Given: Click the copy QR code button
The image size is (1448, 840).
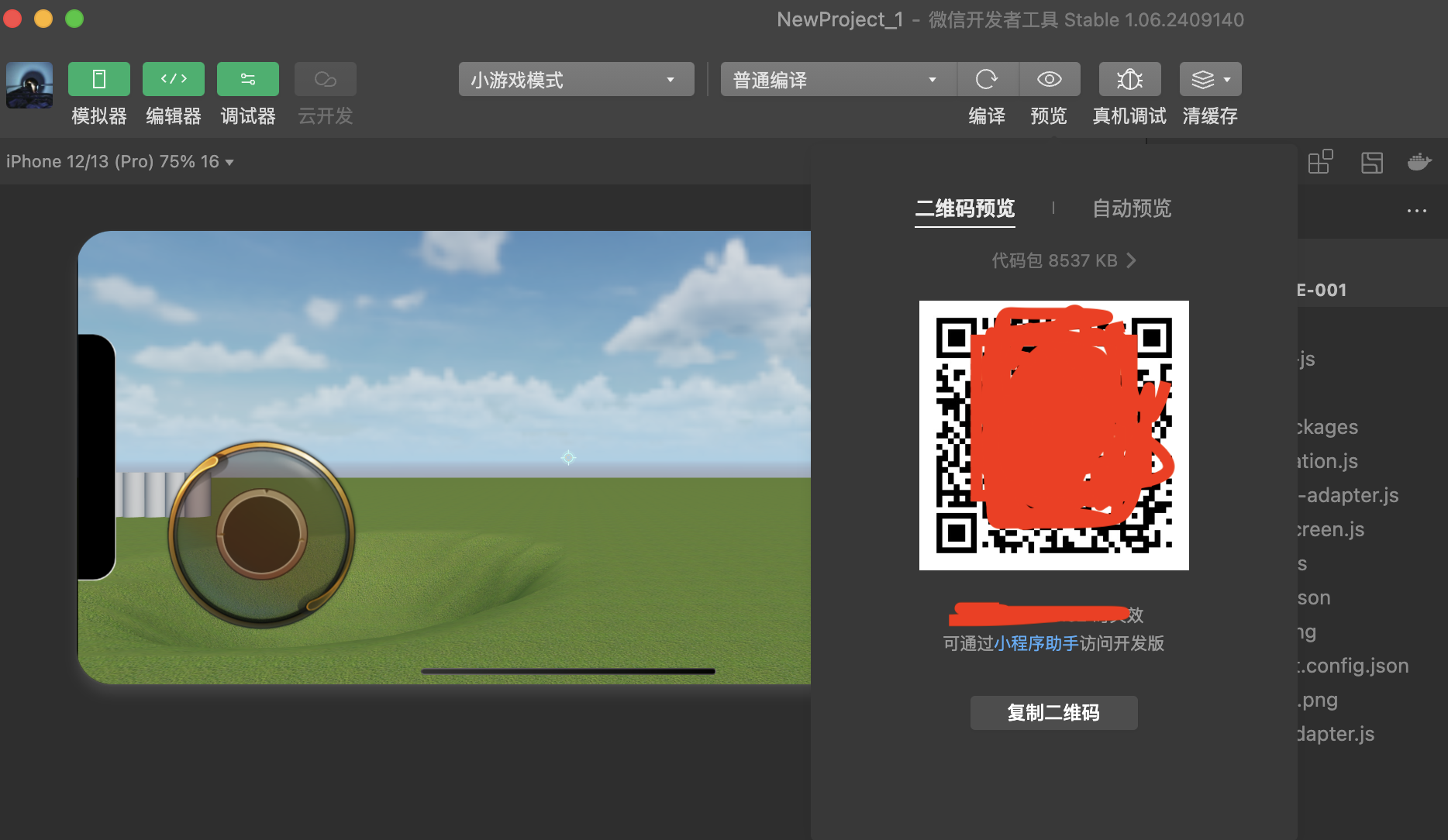Looking at the screenshot, I should [x=1053, y=712].
